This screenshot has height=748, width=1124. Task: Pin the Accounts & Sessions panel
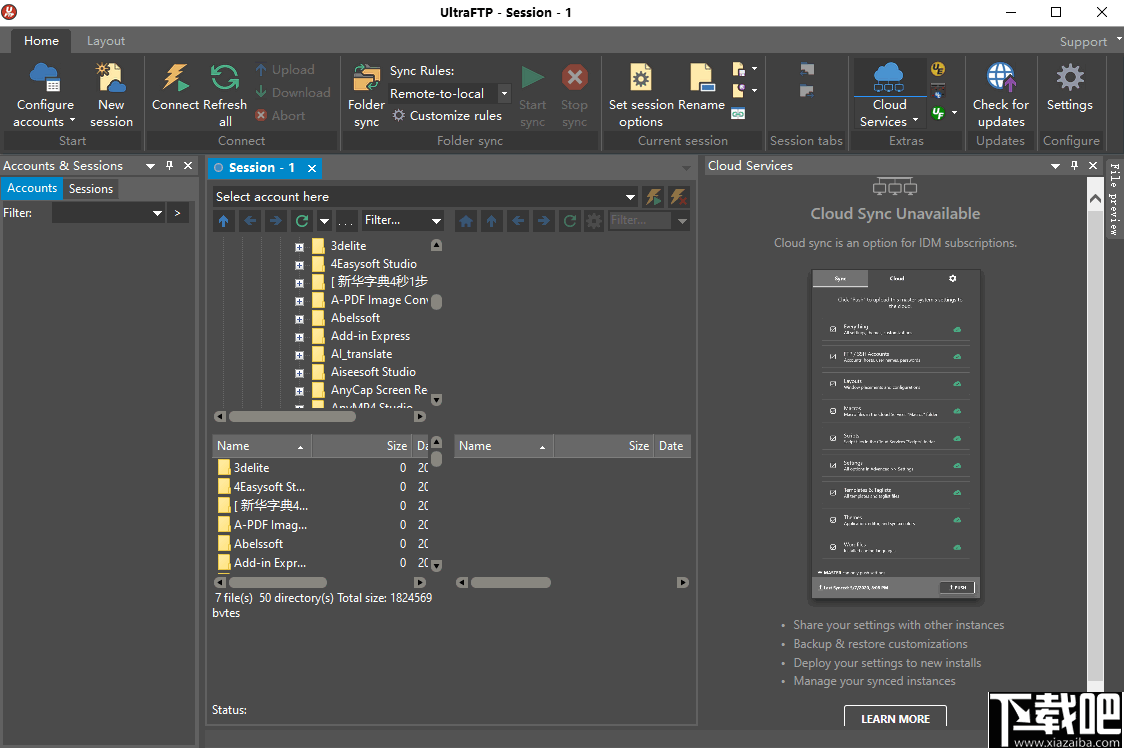click(x=169, y=166)
